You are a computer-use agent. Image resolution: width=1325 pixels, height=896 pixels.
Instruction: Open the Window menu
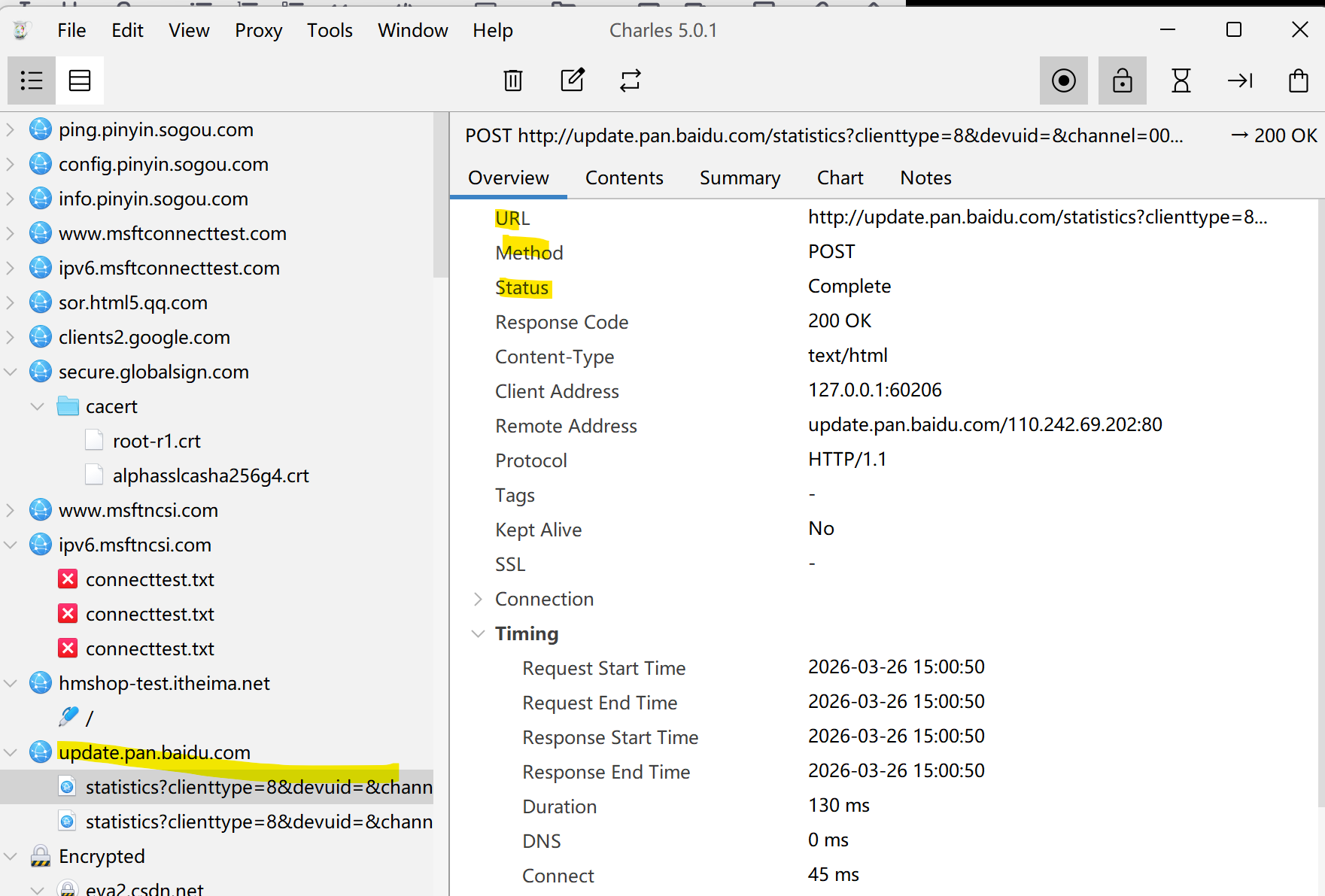point(412,30)
